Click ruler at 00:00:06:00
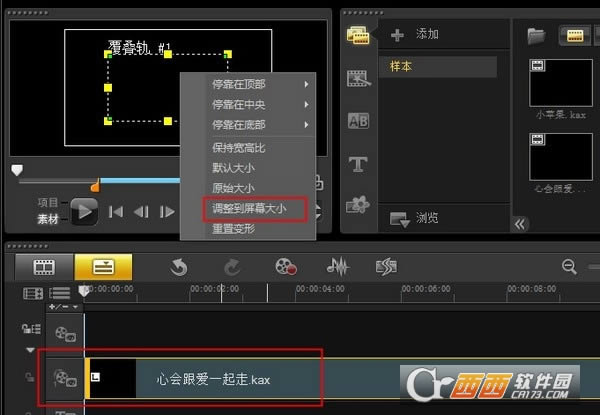The width and height of the screenshot is (600, 415). tap(426, 289)
